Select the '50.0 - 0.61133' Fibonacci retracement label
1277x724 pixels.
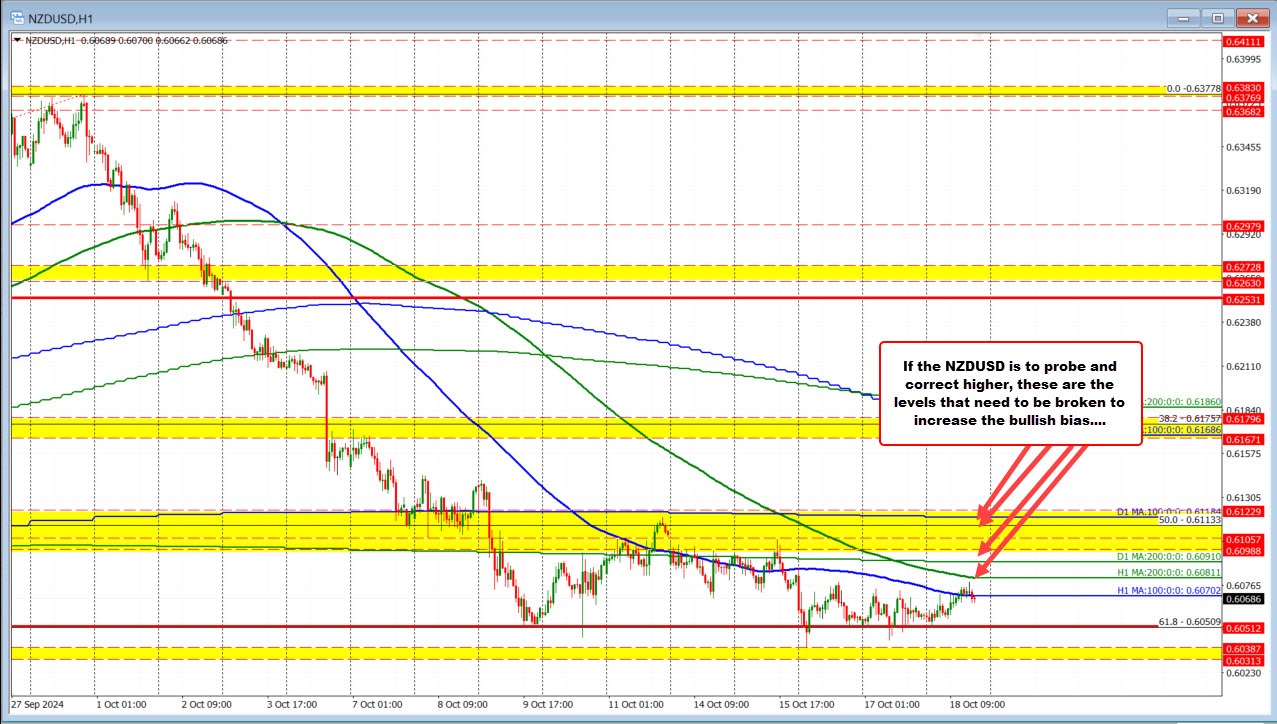pos(1190,520)
